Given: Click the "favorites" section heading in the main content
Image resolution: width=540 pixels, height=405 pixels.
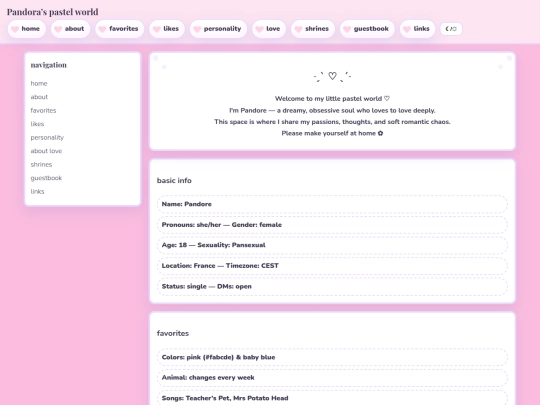Looking at the screenshot, I should pyautogui.click(x=173, y=333).
